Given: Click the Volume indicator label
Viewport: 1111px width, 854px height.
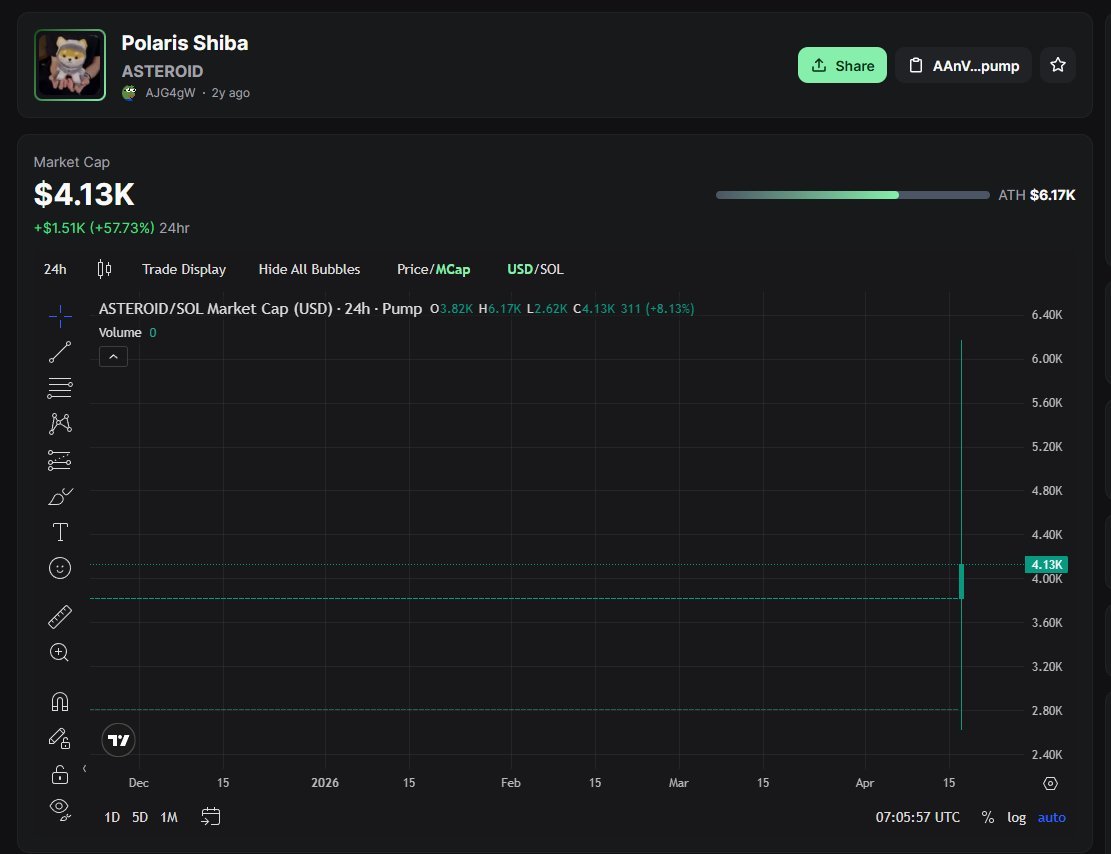Looking at the screenshot, I should click(120, 332).
